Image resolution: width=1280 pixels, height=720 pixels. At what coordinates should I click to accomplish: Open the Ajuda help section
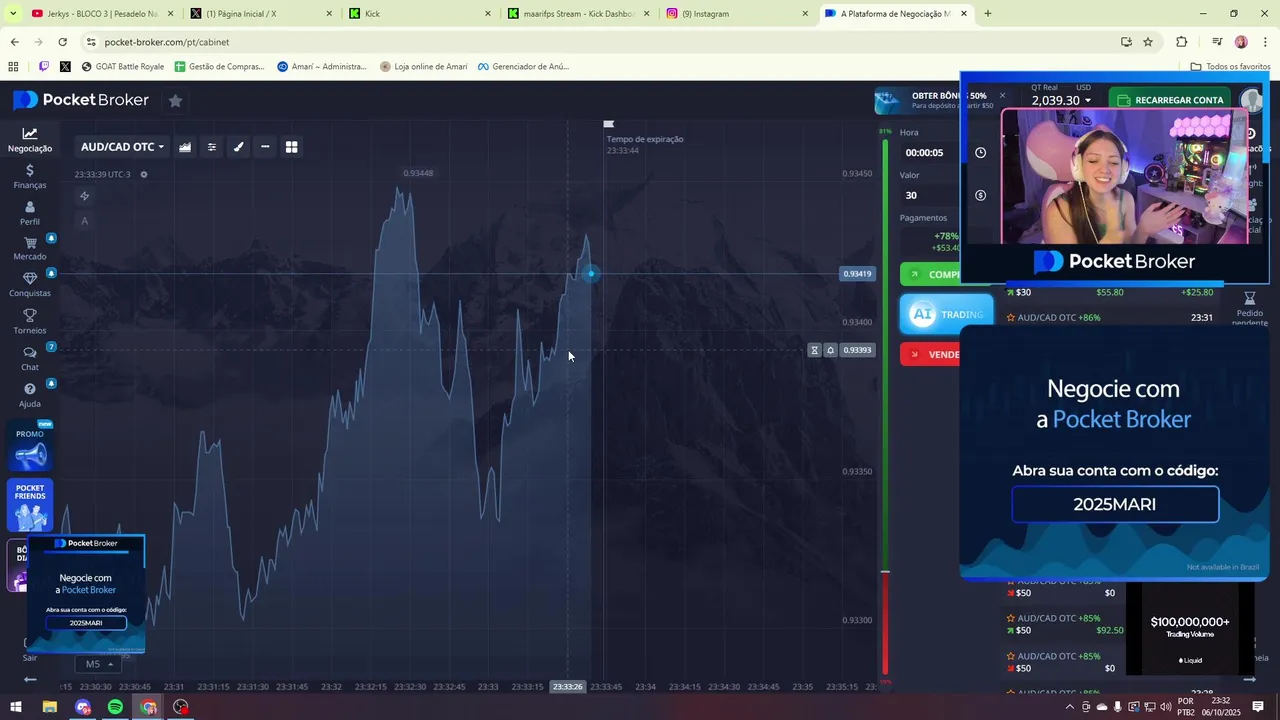click(x=30, y=396)
